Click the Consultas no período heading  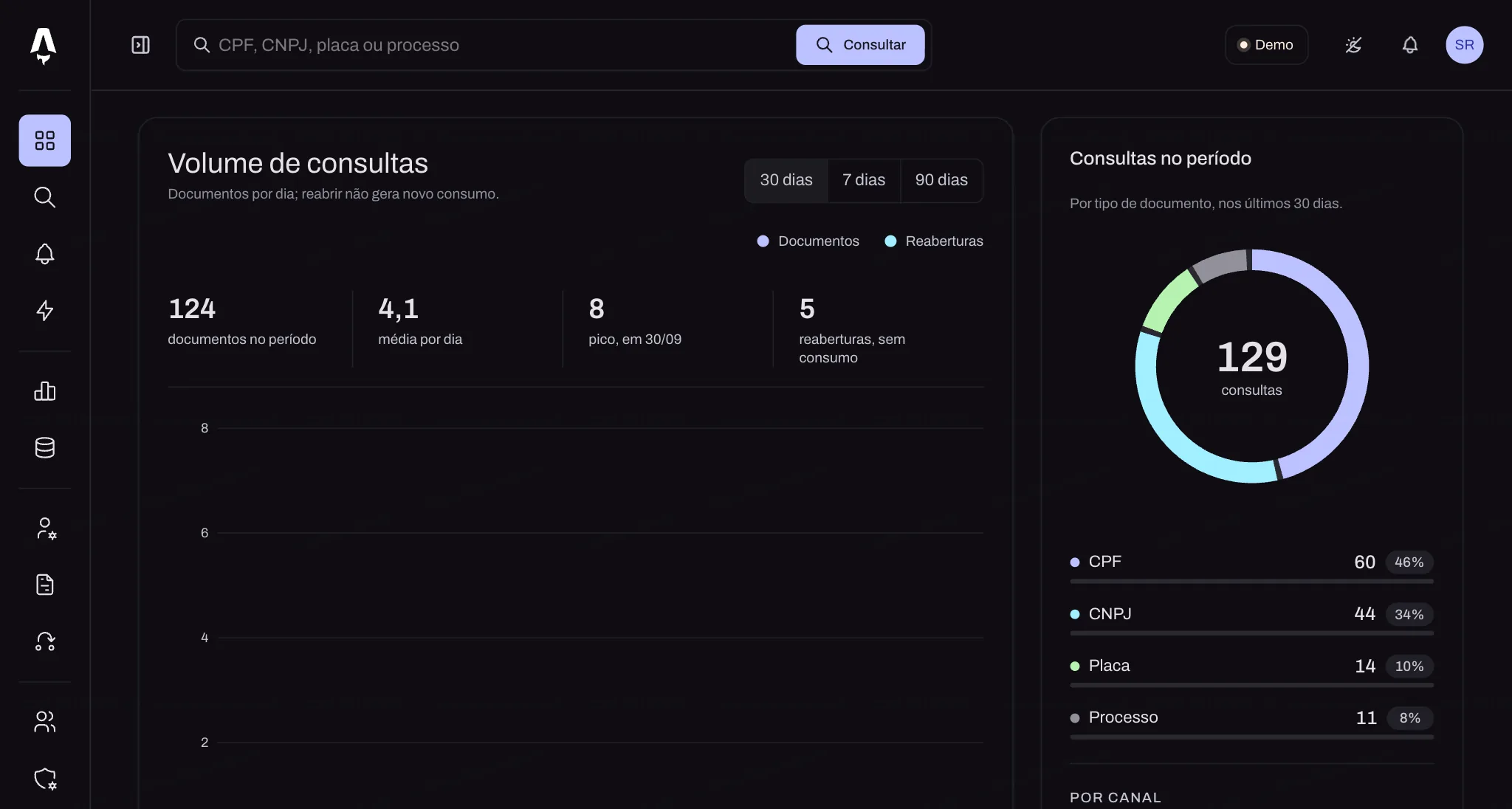coord(1161,158)
